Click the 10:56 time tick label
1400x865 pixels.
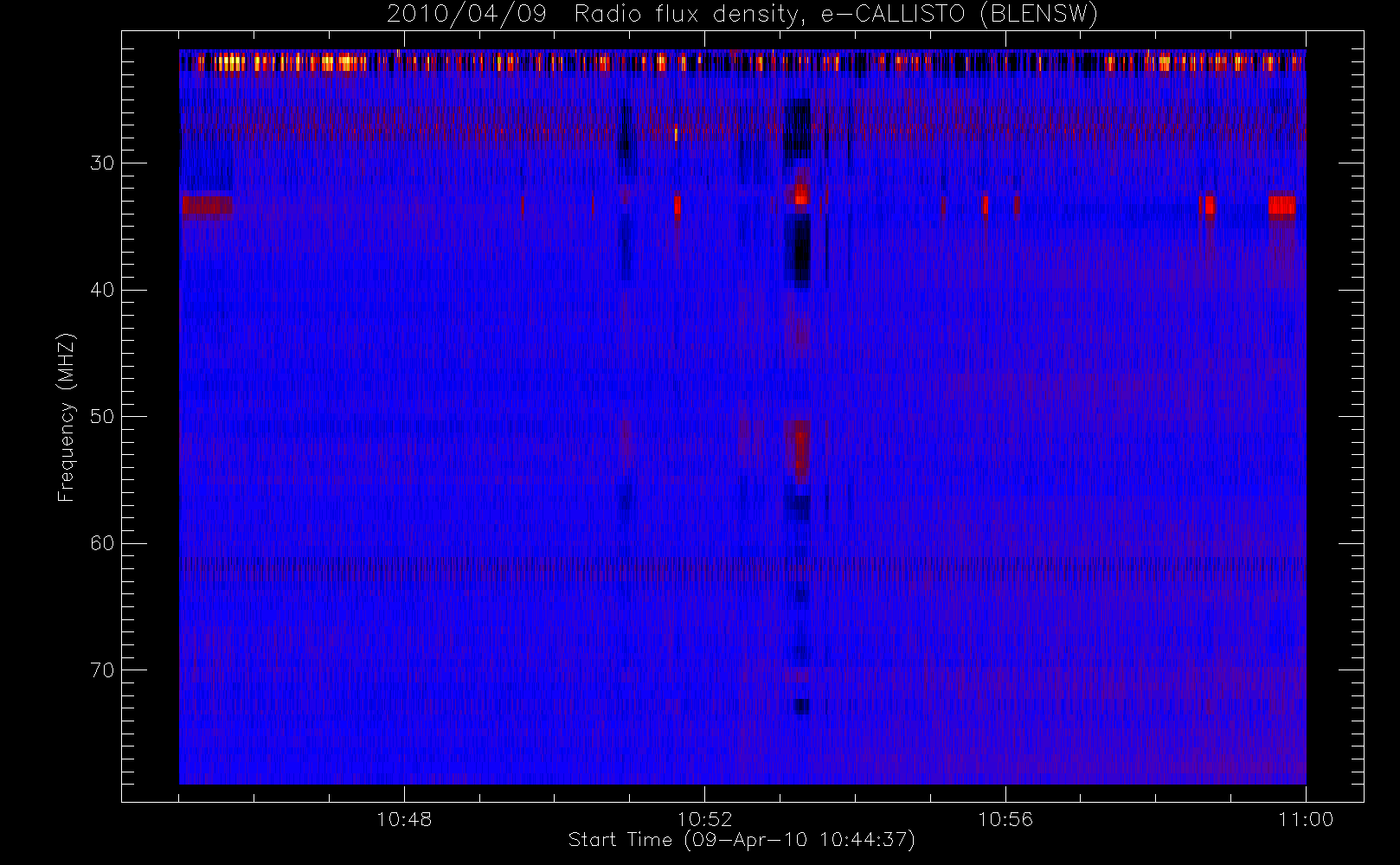pyautogui.click(x=1005, y=819)
